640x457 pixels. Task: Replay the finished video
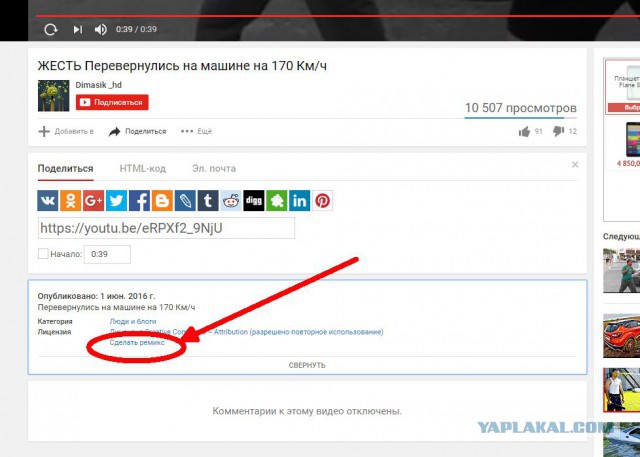[x=51, y=29]
